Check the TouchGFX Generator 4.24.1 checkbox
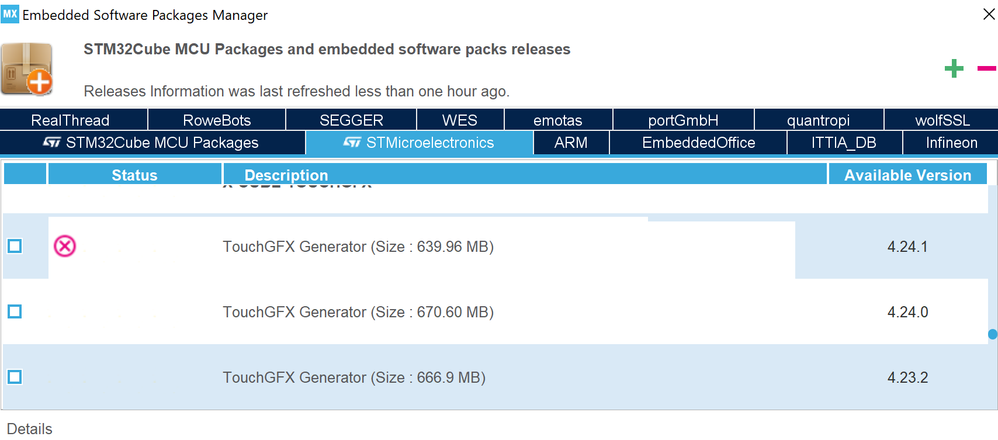 coord(14,246)
